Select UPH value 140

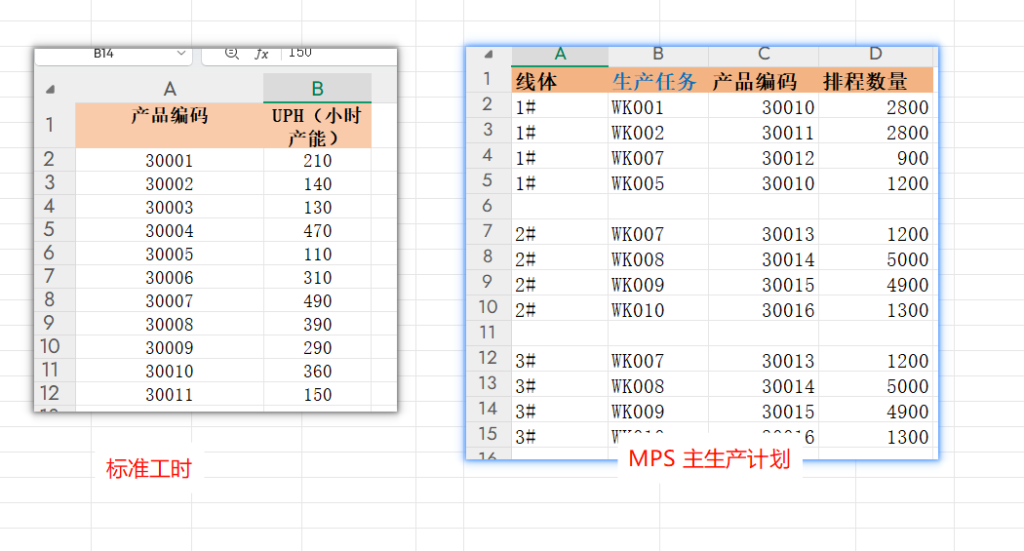click(x=317, y=183)
